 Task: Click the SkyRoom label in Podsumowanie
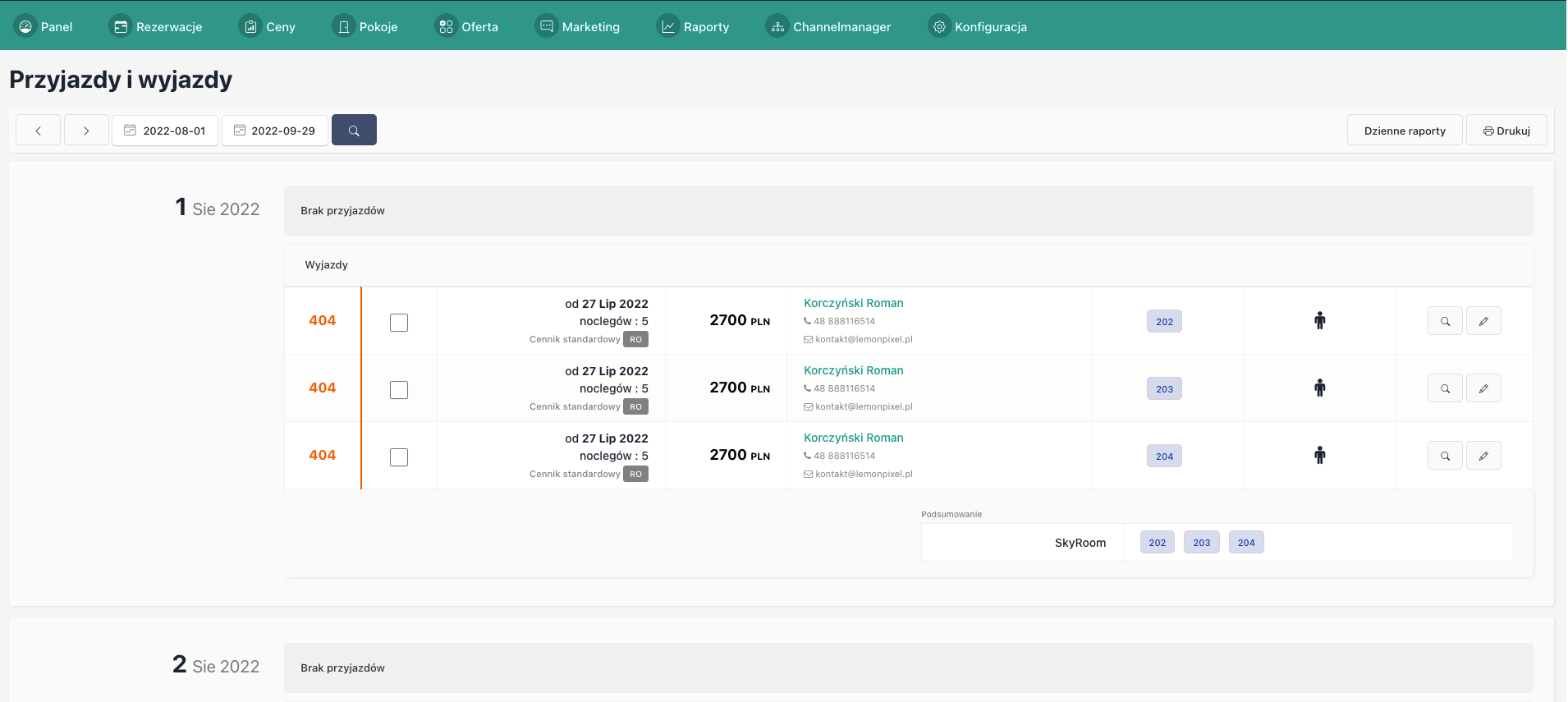coord(1080,543)
